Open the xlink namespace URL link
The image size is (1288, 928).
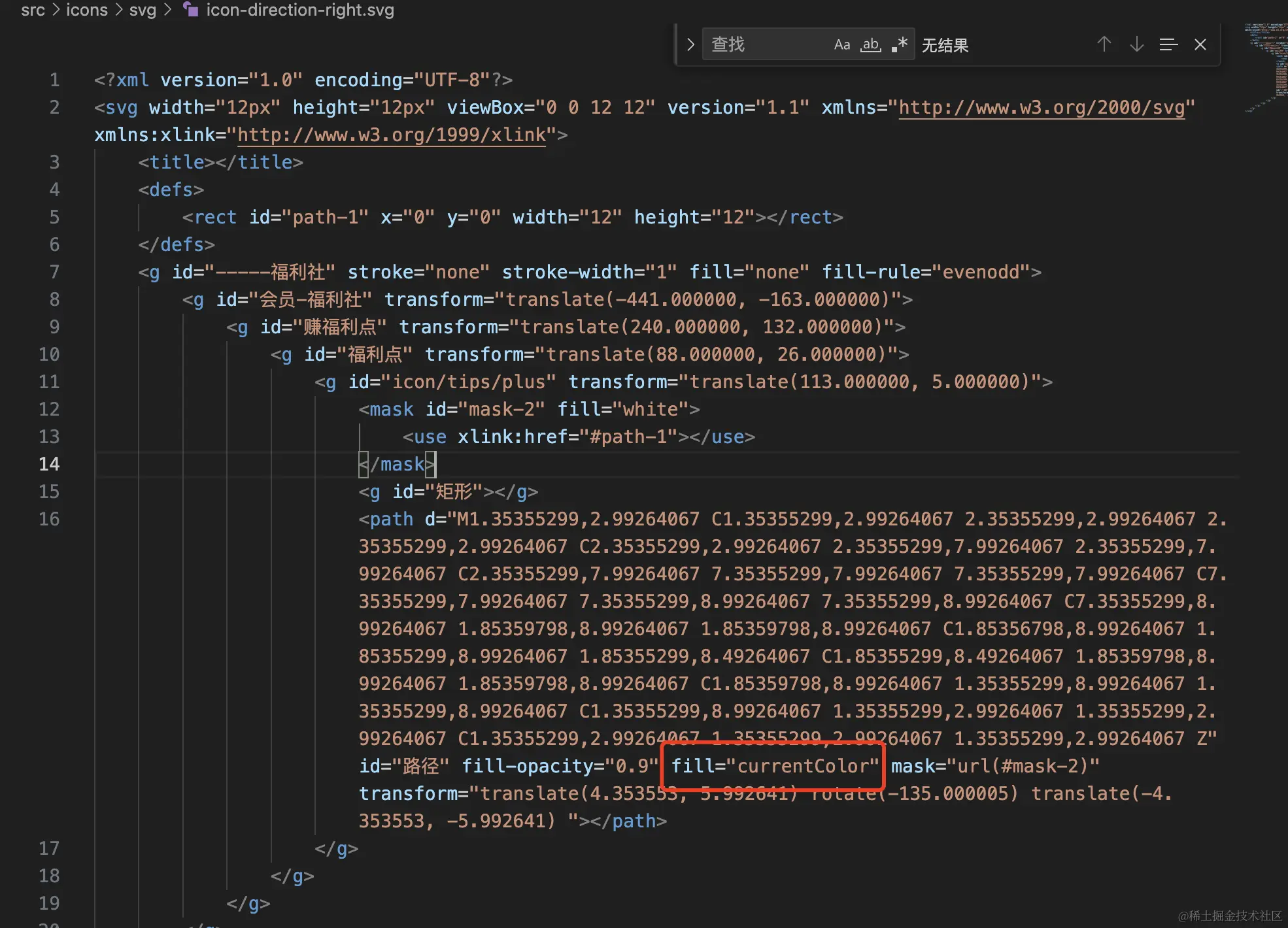click(391, 135)
